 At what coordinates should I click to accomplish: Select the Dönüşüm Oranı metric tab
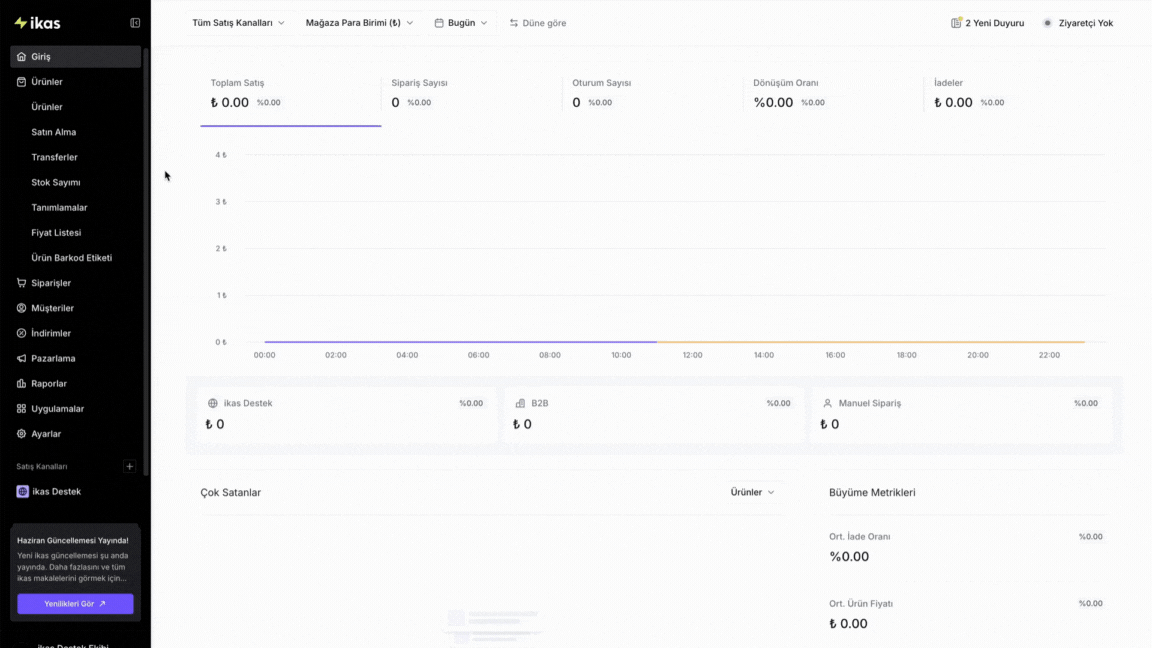pos(833,94)
